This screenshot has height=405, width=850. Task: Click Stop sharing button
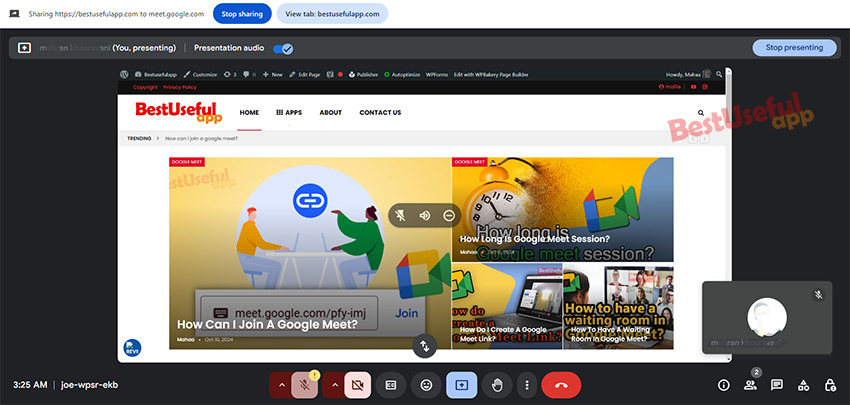coord(242,14)
